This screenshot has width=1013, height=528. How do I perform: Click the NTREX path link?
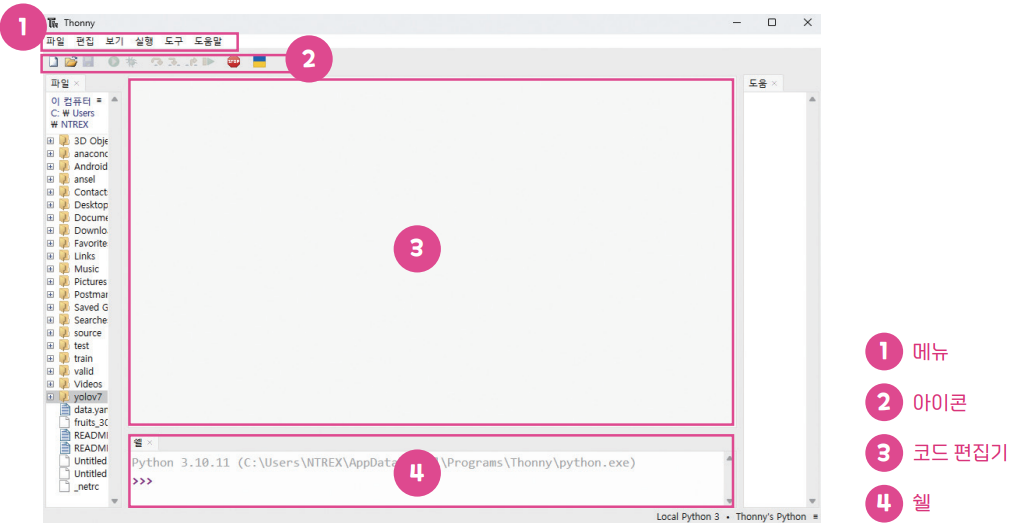(75, 125)
